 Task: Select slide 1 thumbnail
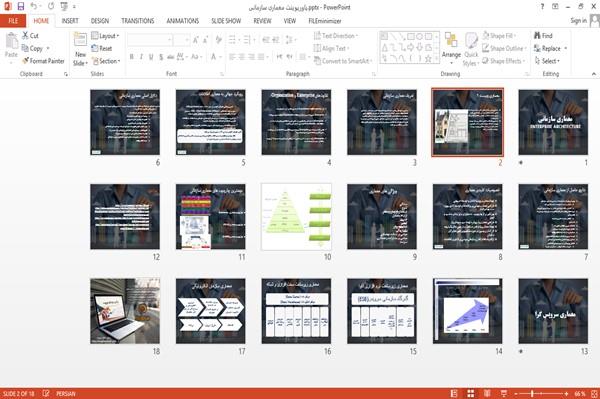pyautogui.click(x=553, y=122)
